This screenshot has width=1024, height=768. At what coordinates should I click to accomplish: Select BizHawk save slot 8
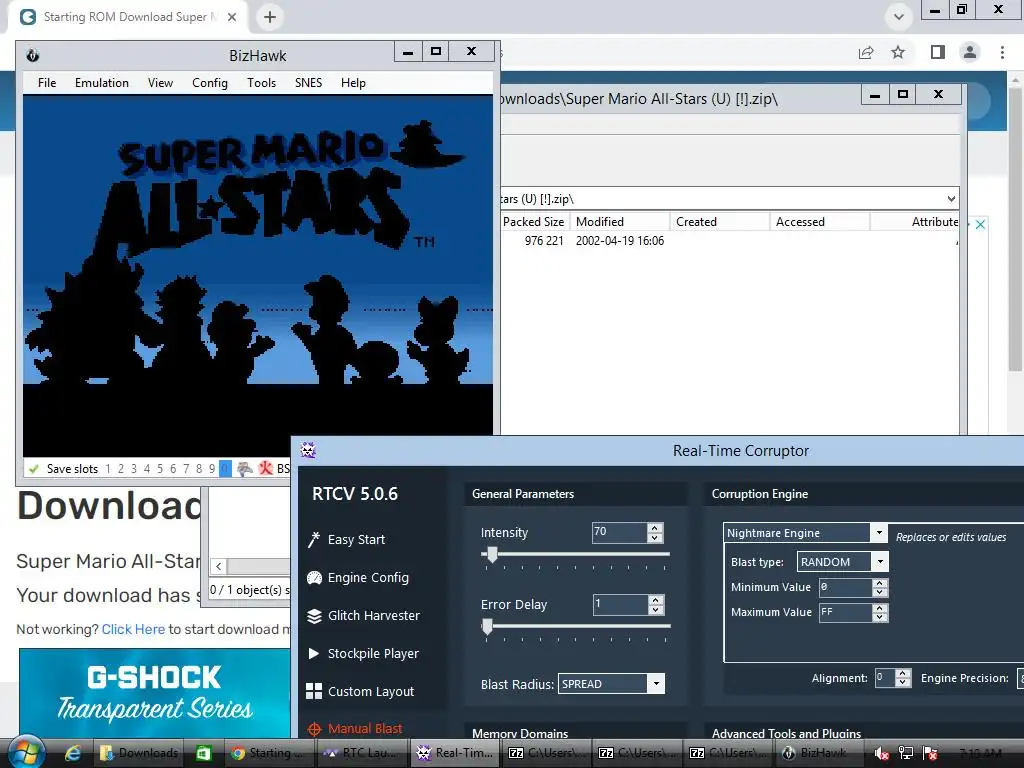pyautogui.click(x=199, y=468)
